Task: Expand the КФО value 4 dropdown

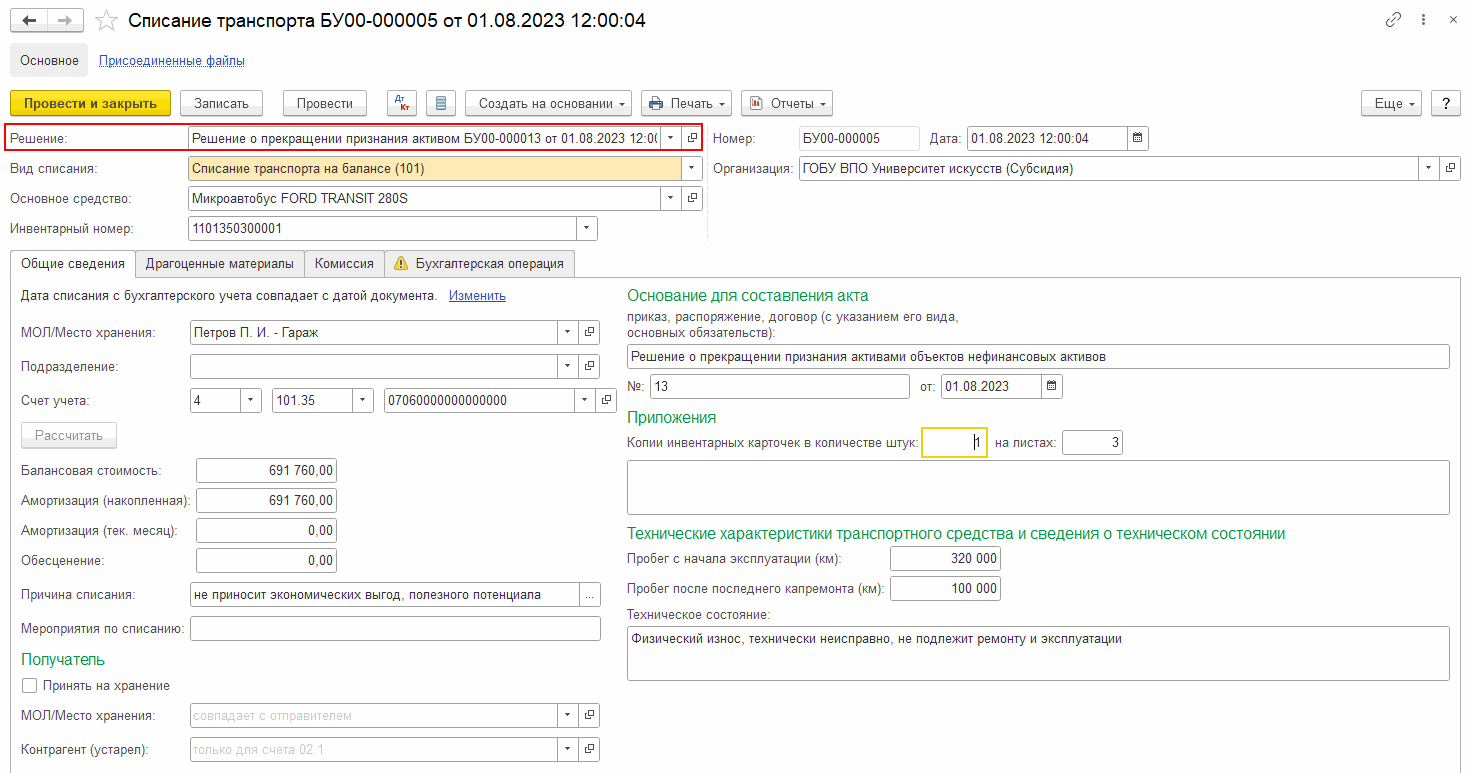Action: (252, 400)
